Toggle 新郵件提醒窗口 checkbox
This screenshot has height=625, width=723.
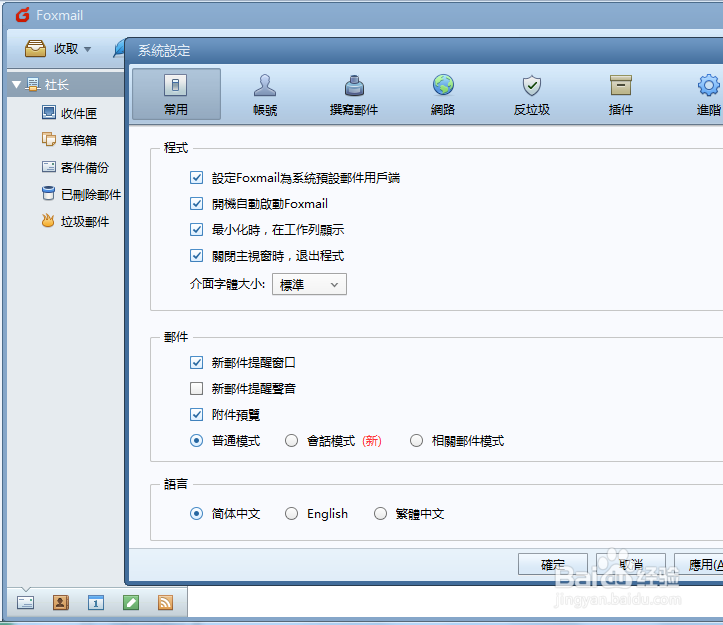click(196, 363)
